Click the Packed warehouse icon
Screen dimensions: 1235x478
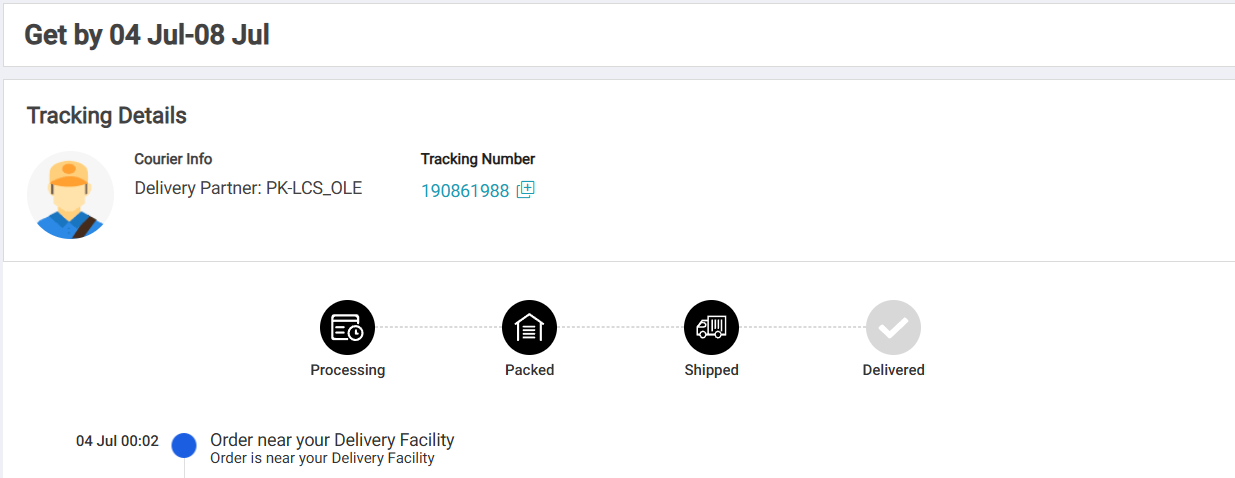529,327
